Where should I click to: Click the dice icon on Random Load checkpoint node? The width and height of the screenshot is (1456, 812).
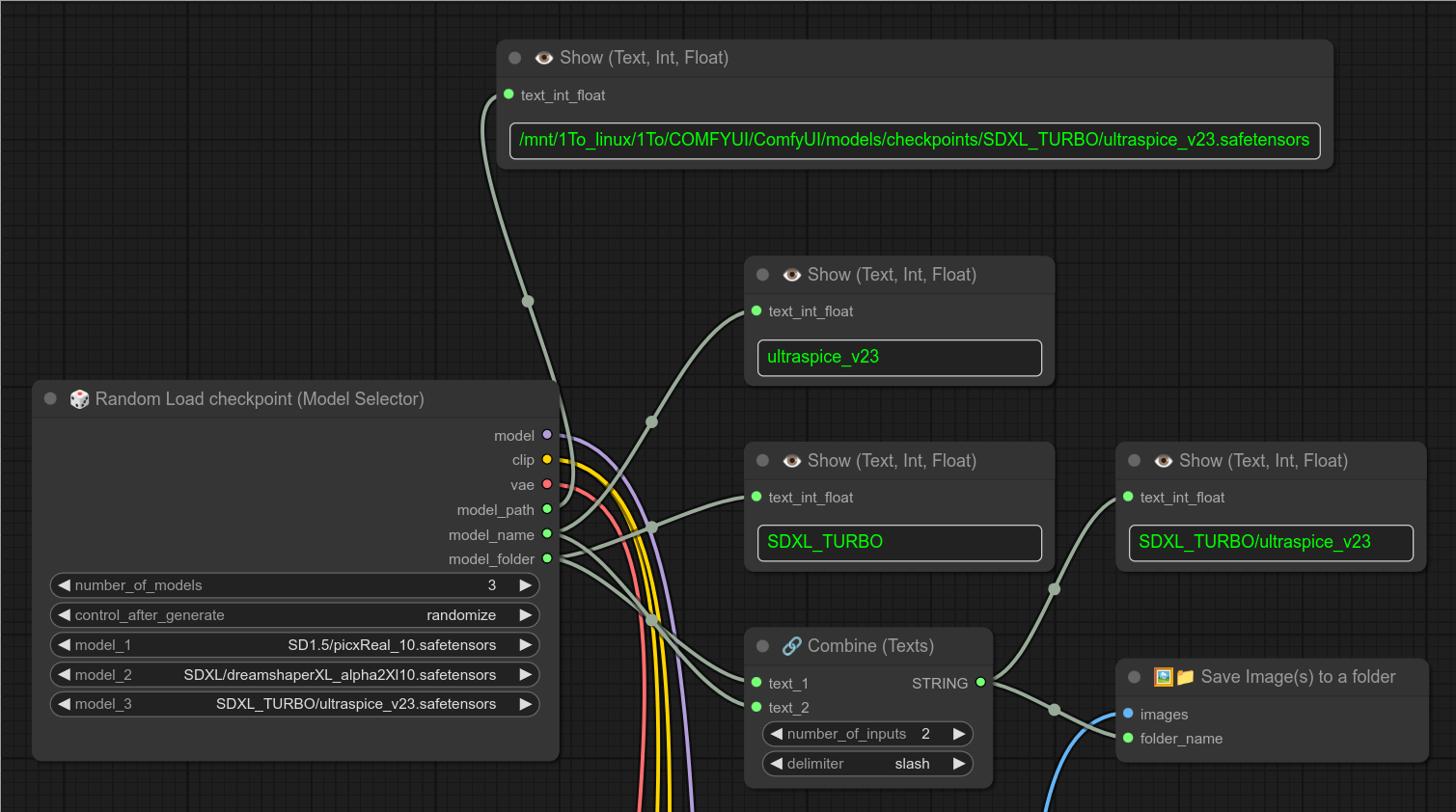click(79, 399)
